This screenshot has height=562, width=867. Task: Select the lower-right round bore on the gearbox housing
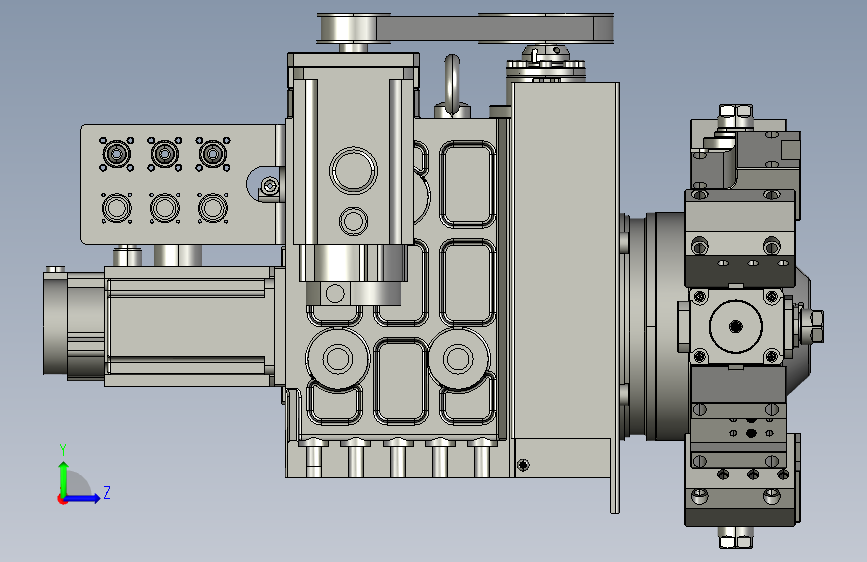point(458,358)
